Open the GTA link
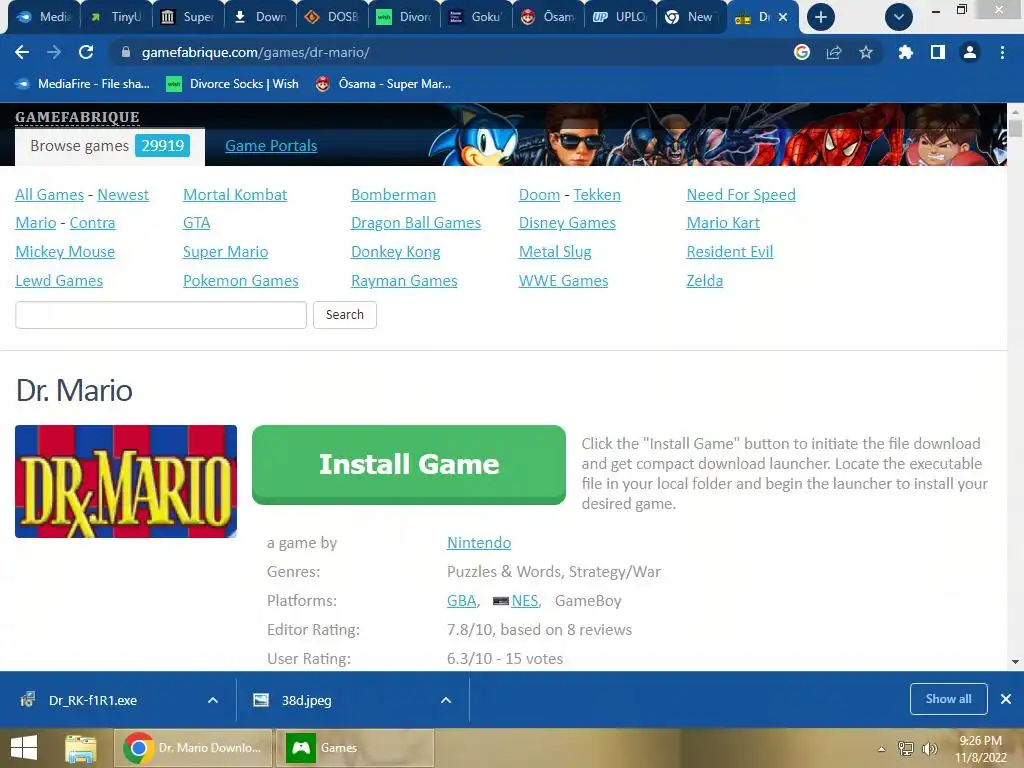Image resolution: width=1024 pixels, height=768 pixels. pos(197,223)
